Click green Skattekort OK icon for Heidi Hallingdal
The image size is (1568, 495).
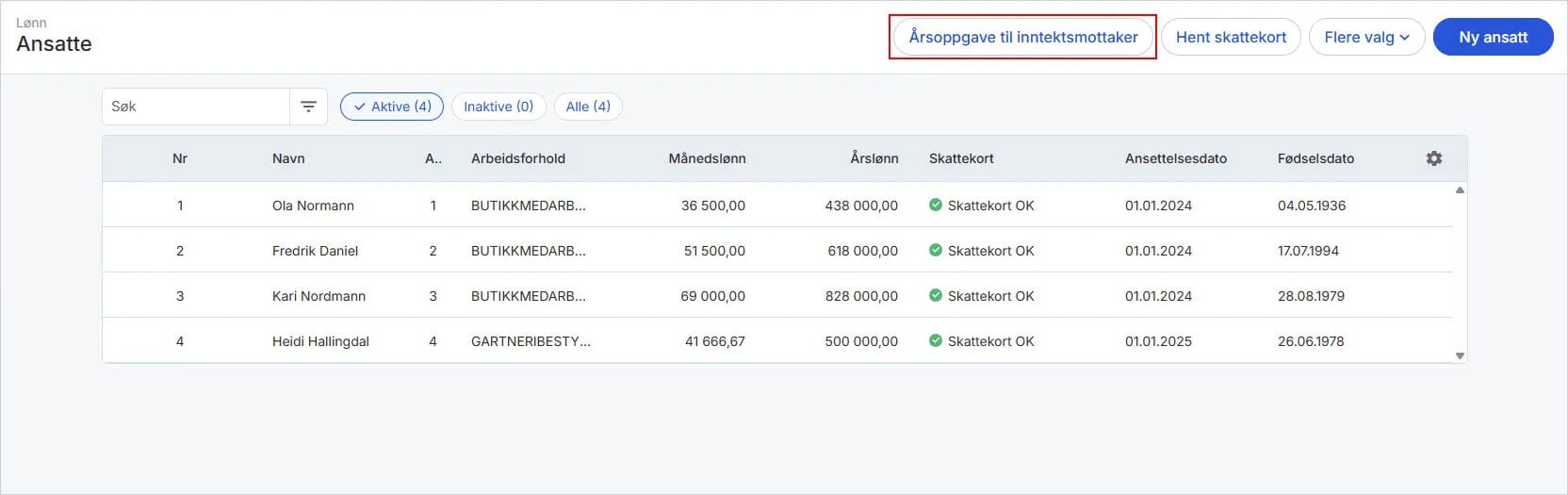coord(936,340)
